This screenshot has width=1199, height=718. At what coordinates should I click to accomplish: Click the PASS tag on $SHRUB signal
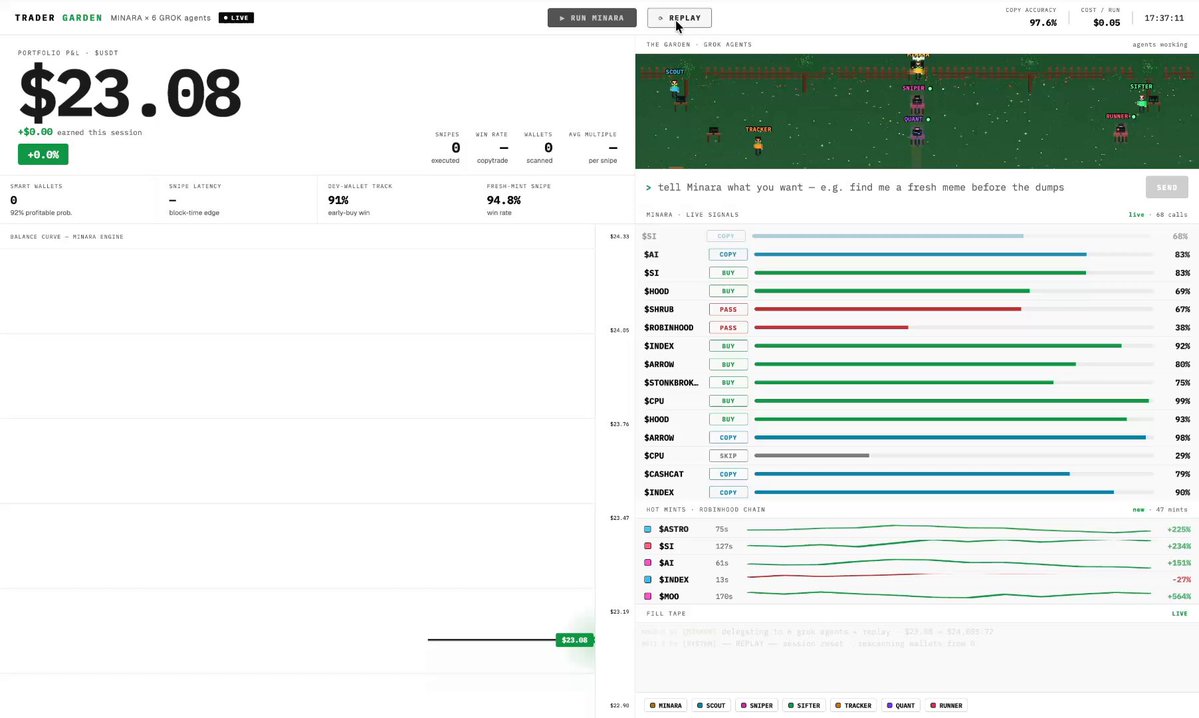[728, 310]
